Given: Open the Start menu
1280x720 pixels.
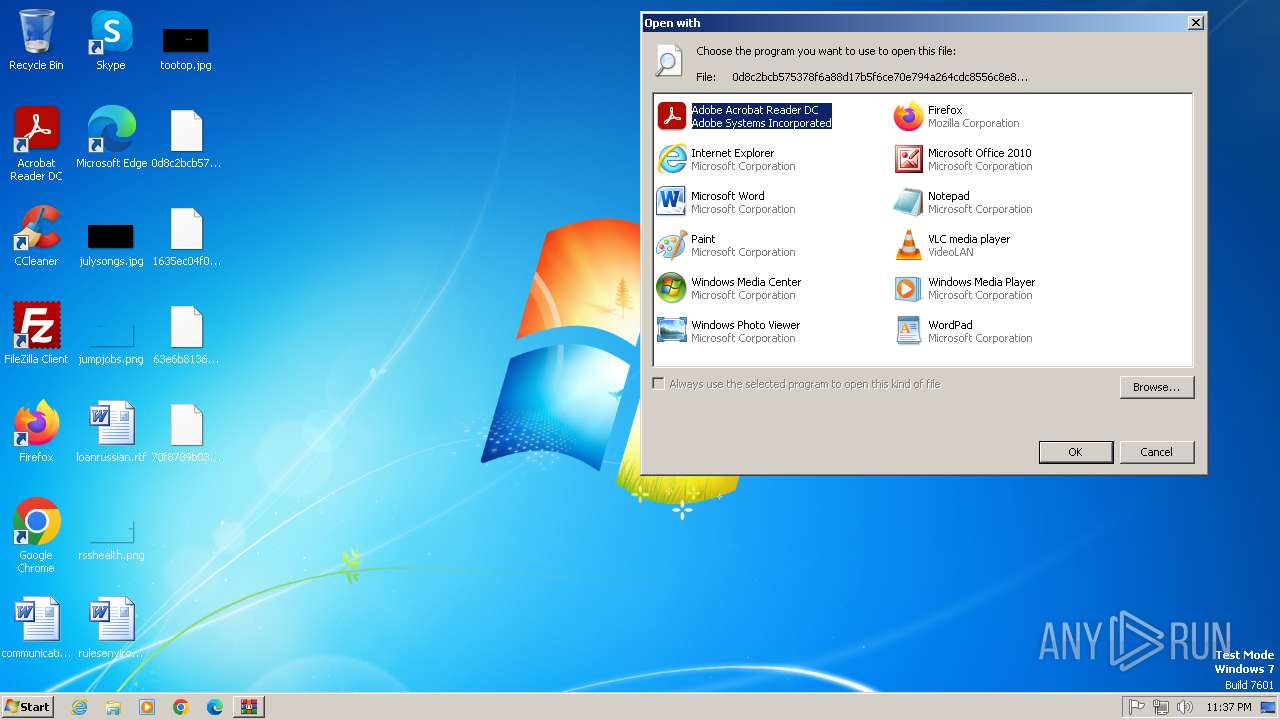Looking at the screenshot, I should pyautogui.click(x=27, y=706).
